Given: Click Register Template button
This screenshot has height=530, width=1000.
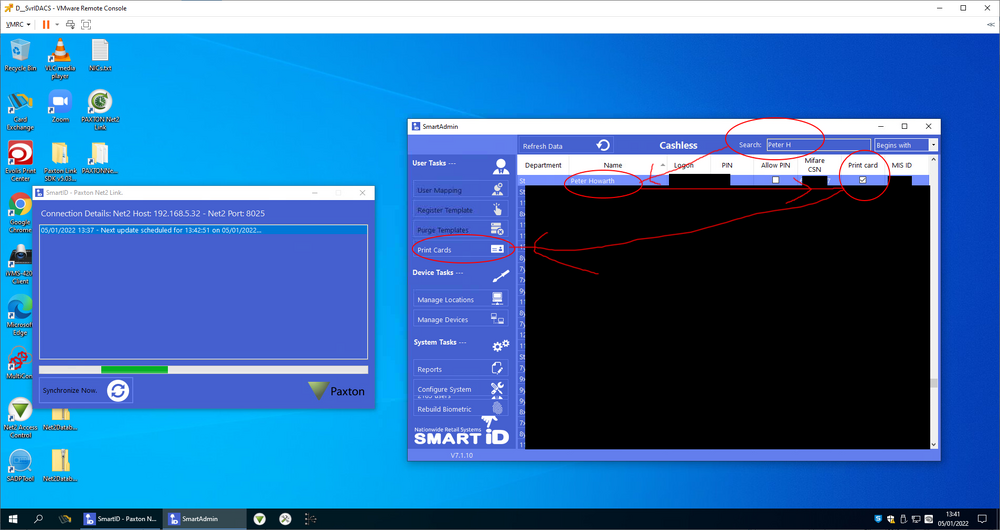Looking at the screenshot, I should [460, 210].
